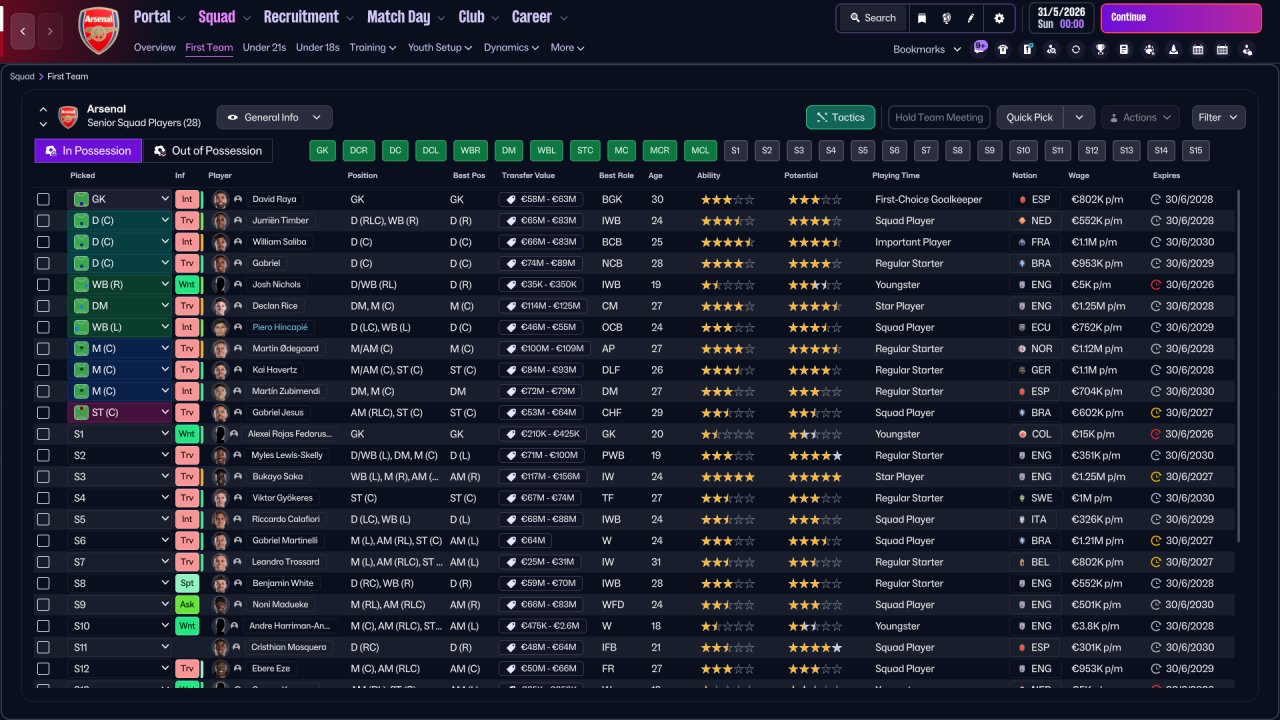The height and width of the screenshot is (720, 1280).
Task: Open the 9+ messages inbox icon
Action: (x=980, y=47)
